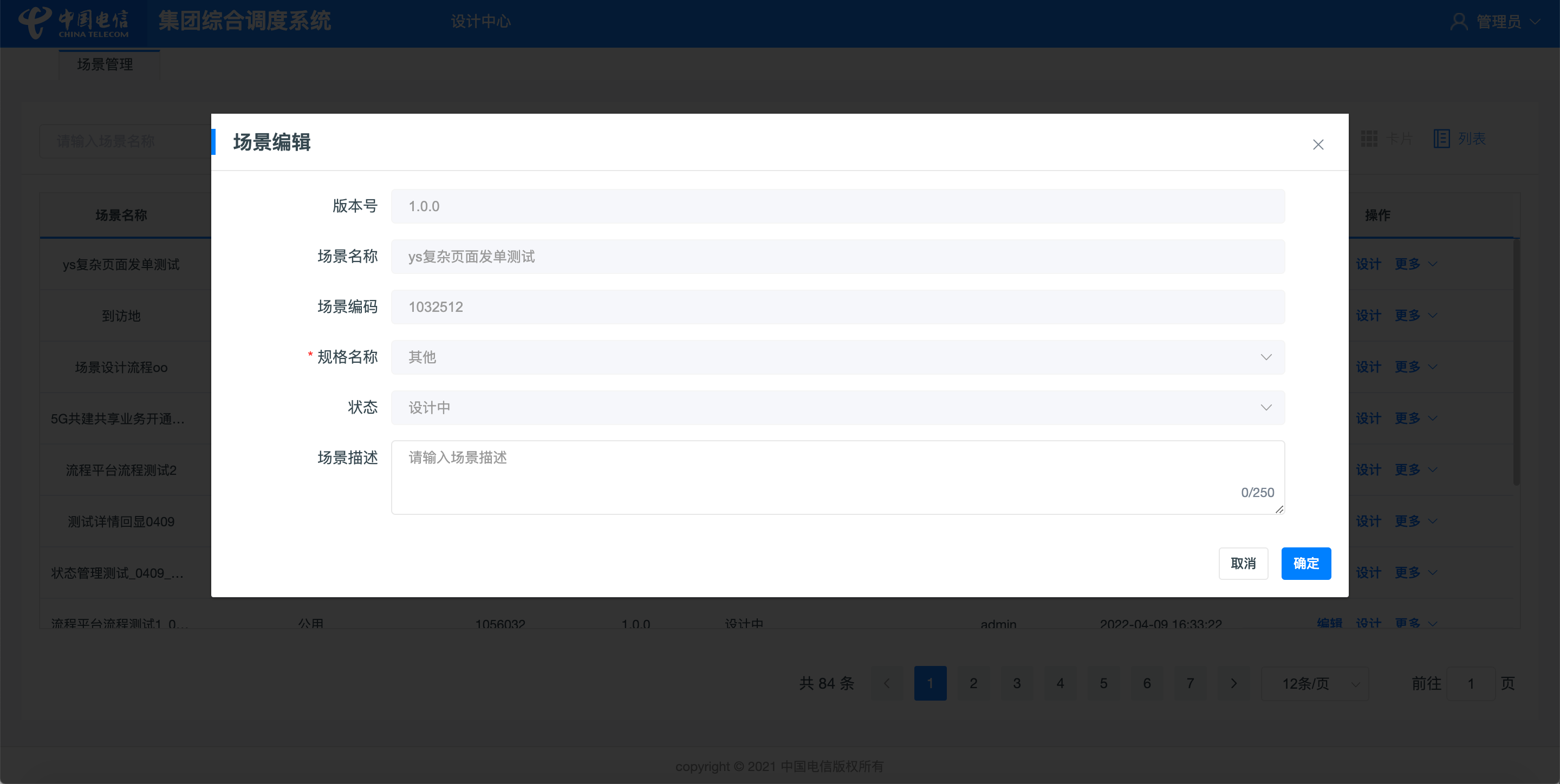Click the 取消 cancel button
Image resolution: width=1560 pixels, height=784 pixels.
(1243, 563)
